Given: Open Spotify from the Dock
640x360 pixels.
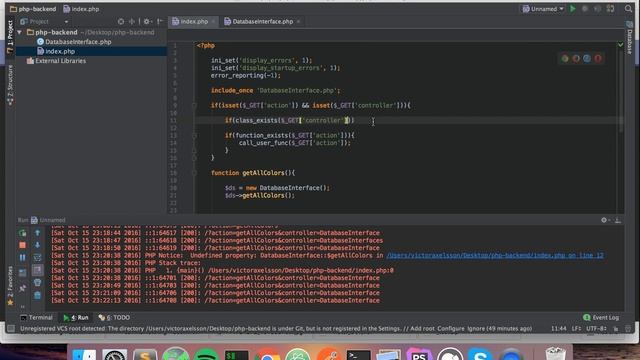Looking at the screenshot, I should 206,354.
